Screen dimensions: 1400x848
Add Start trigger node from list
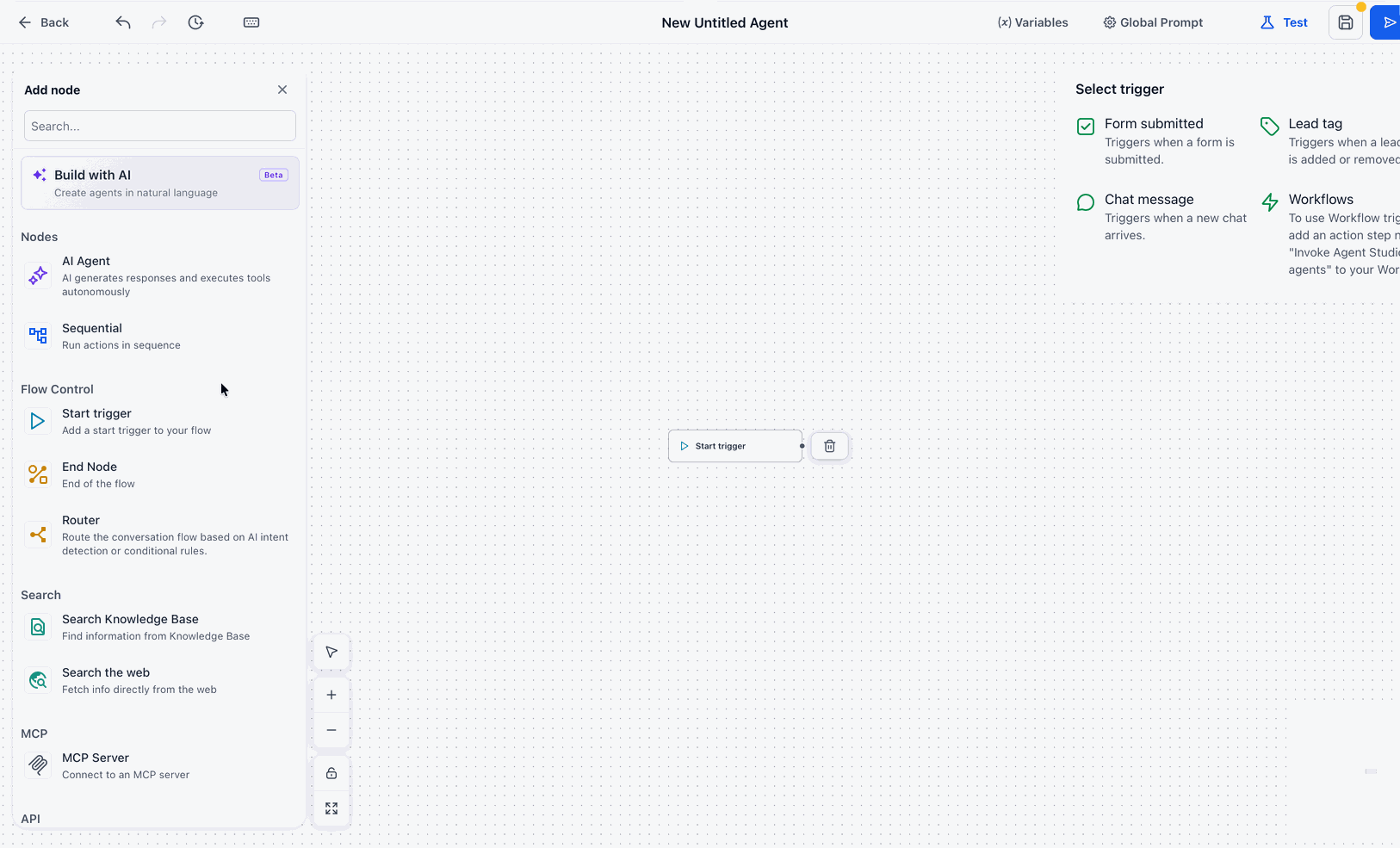[x=160, y=421]
